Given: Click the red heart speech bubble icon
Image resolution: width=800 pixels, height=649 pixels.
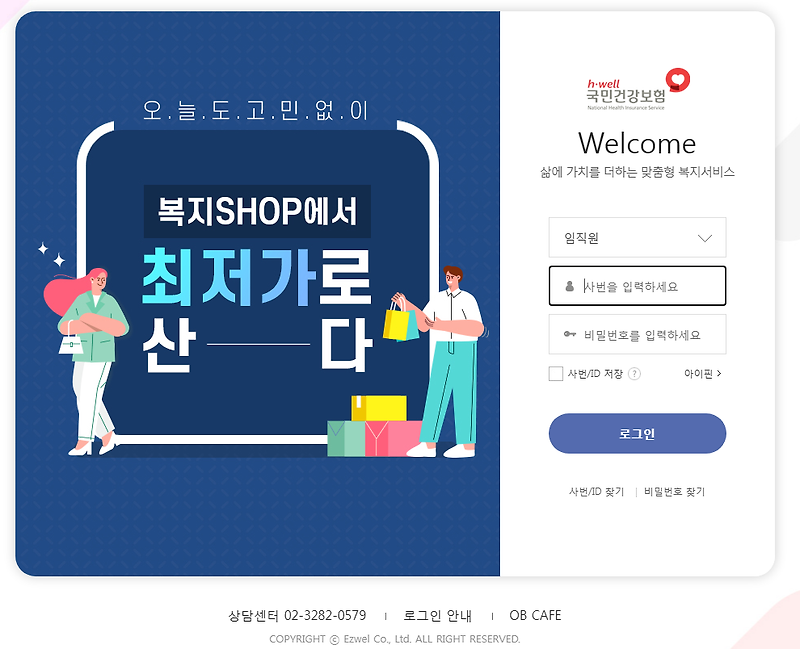Looking at the screenshot, I should (x=678, y=80).
